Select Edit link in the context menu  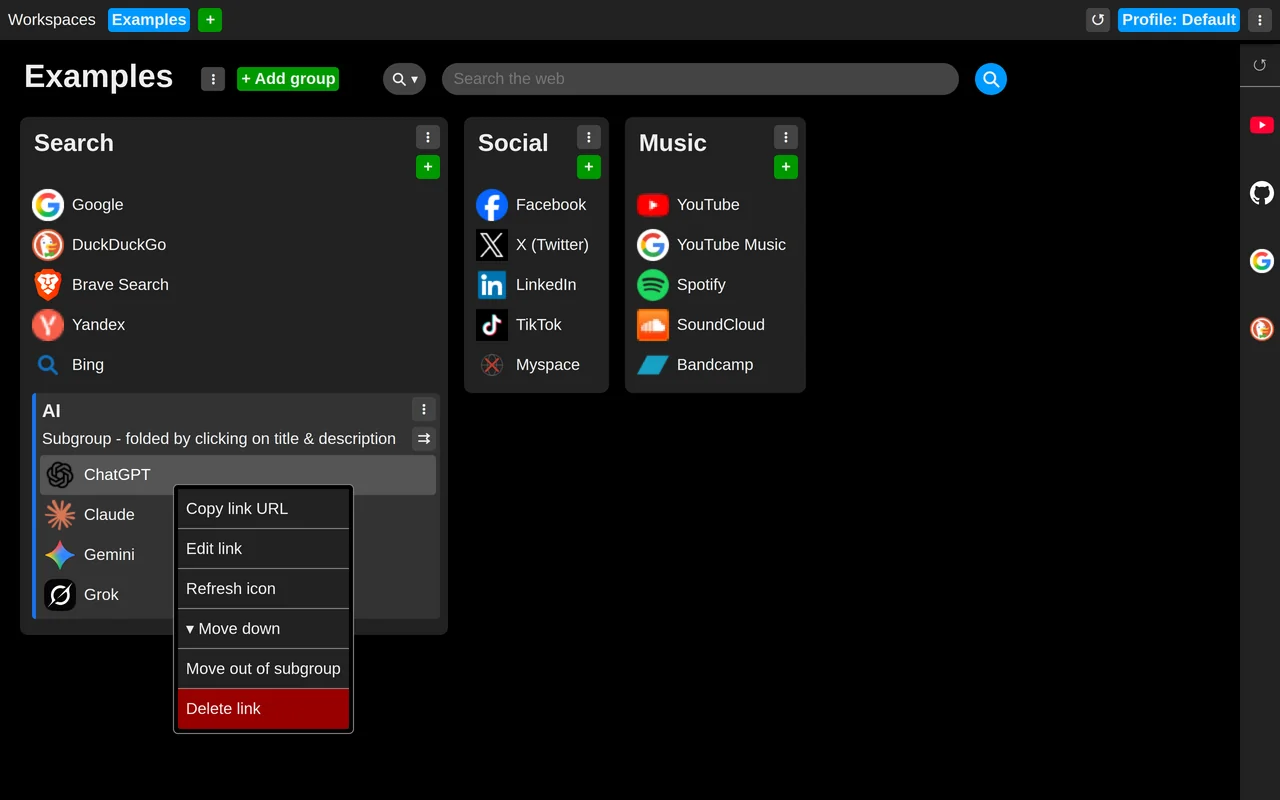pos(264,549)
